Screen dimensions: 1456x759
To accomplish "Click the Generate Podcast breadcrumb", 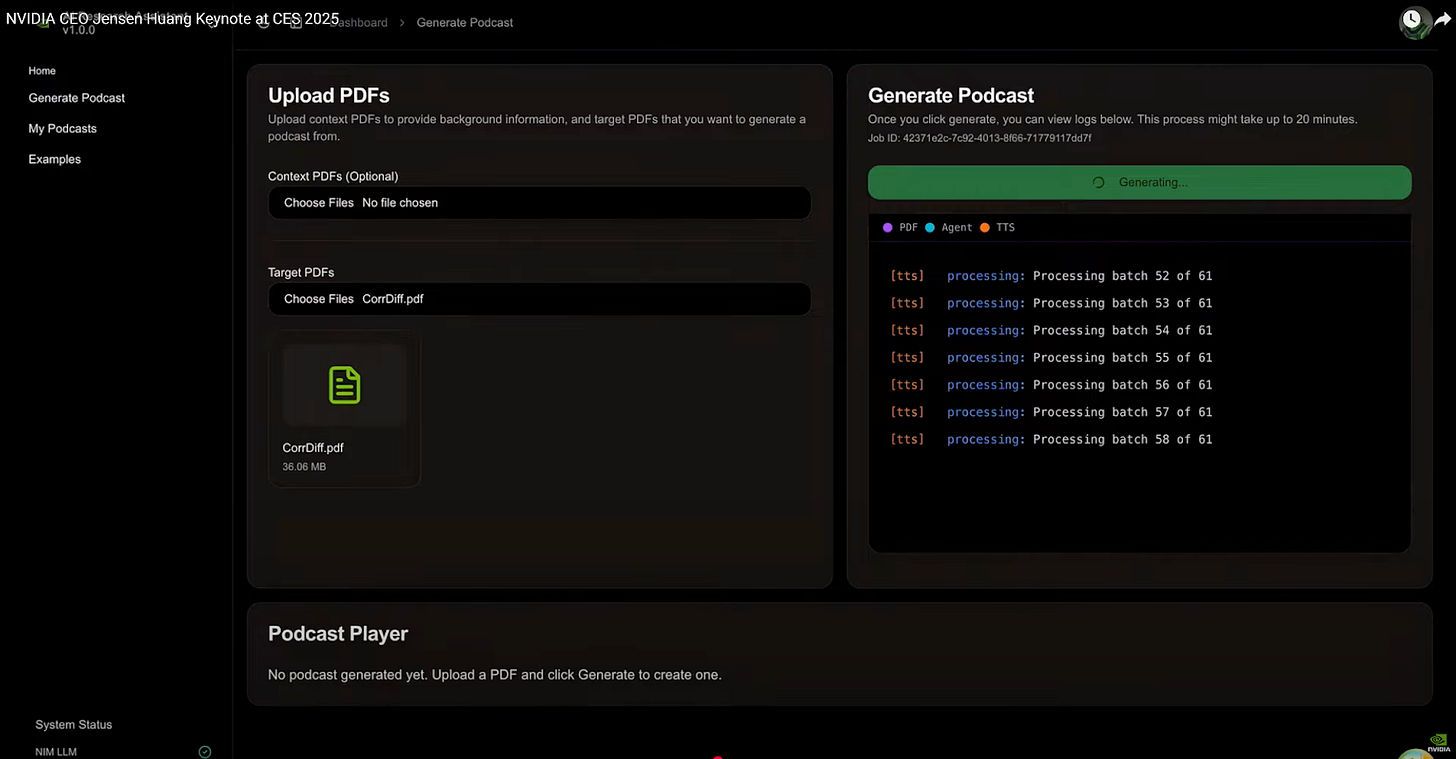I will coord(464,22).
